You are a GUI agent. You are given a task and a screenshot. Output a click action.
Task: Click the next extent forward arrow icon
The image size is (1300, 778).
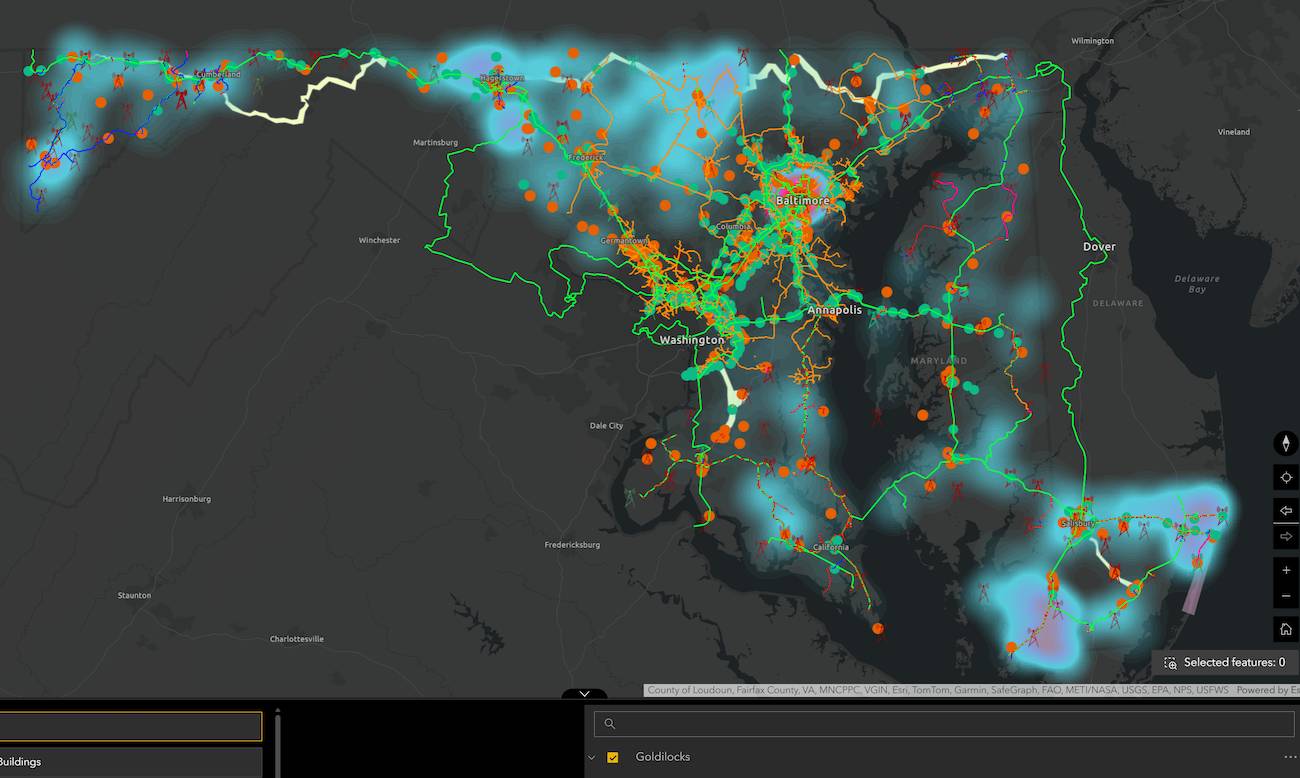[x=1285, y=536]
